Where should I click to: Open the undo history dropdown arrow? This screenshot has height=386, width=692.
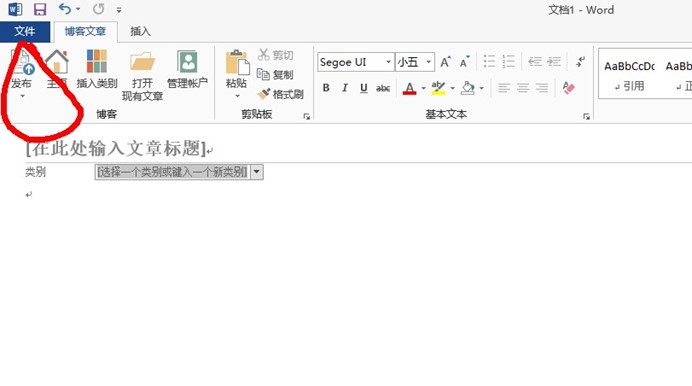[x=78, y=9]
